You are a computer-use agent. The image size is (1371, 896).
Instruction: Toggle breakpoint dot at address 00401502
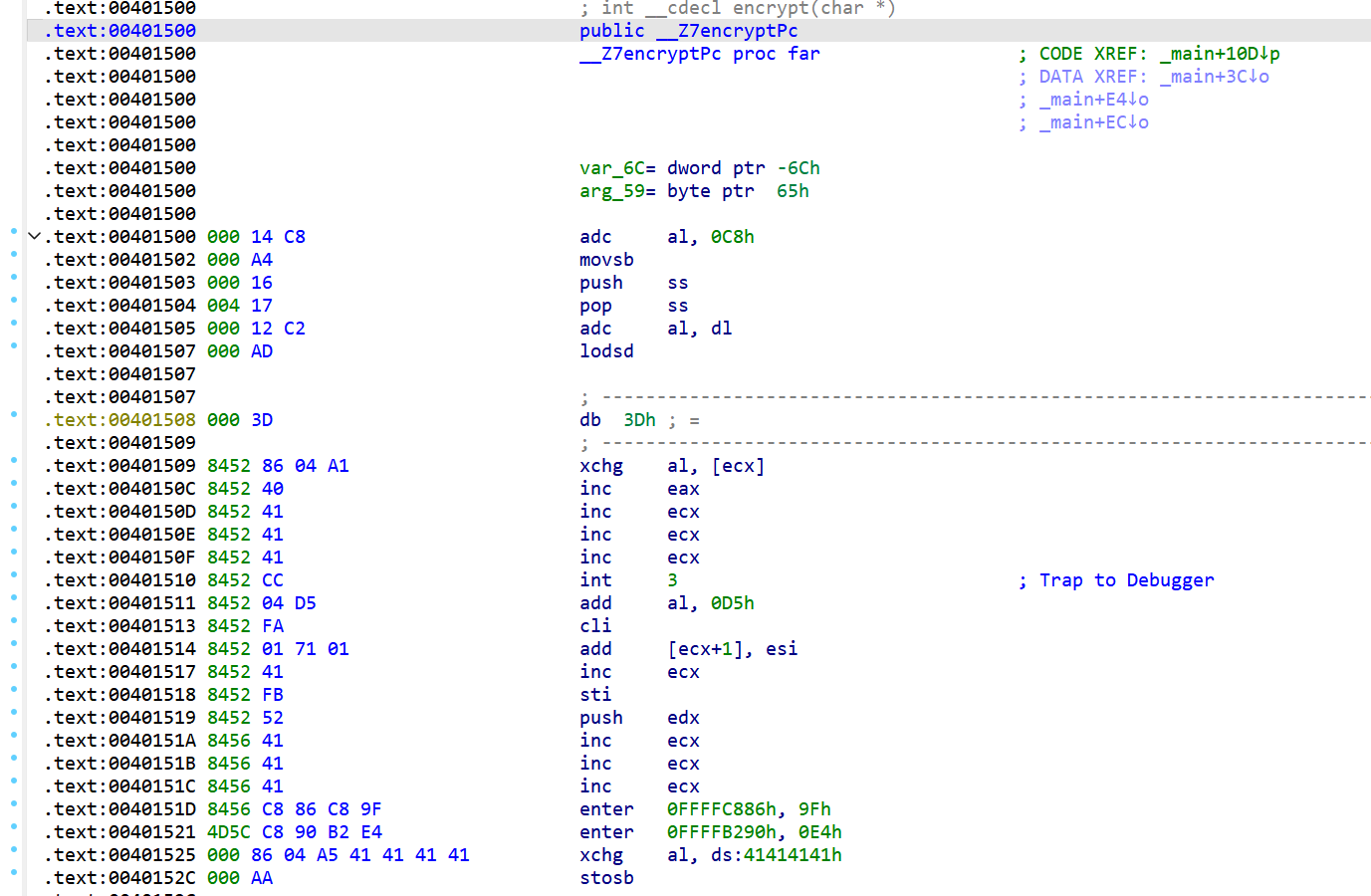click(14, 254)
